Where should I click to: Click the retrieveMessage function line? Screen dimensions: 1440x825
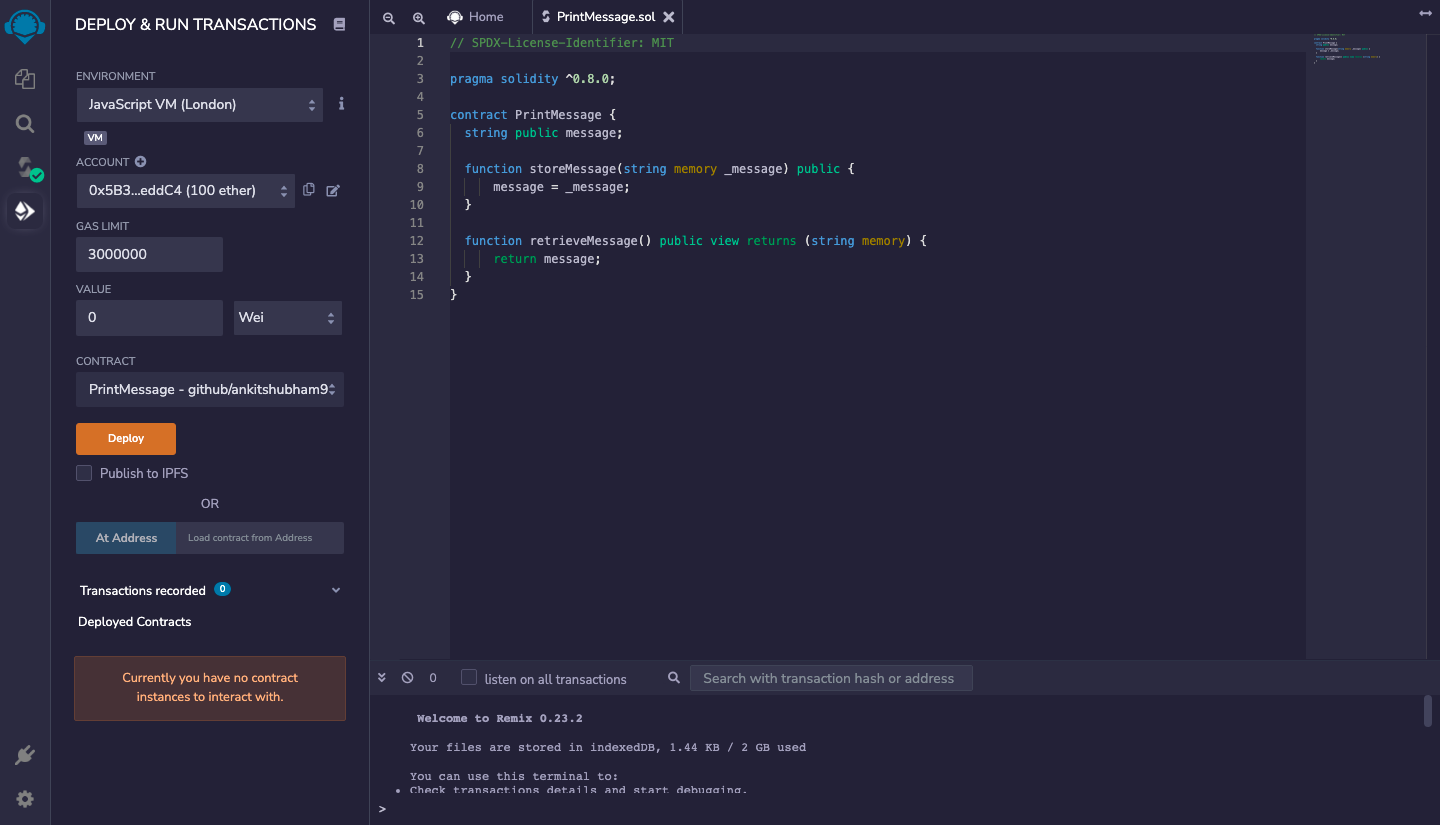pyautogui.click(x=696, y=240)
